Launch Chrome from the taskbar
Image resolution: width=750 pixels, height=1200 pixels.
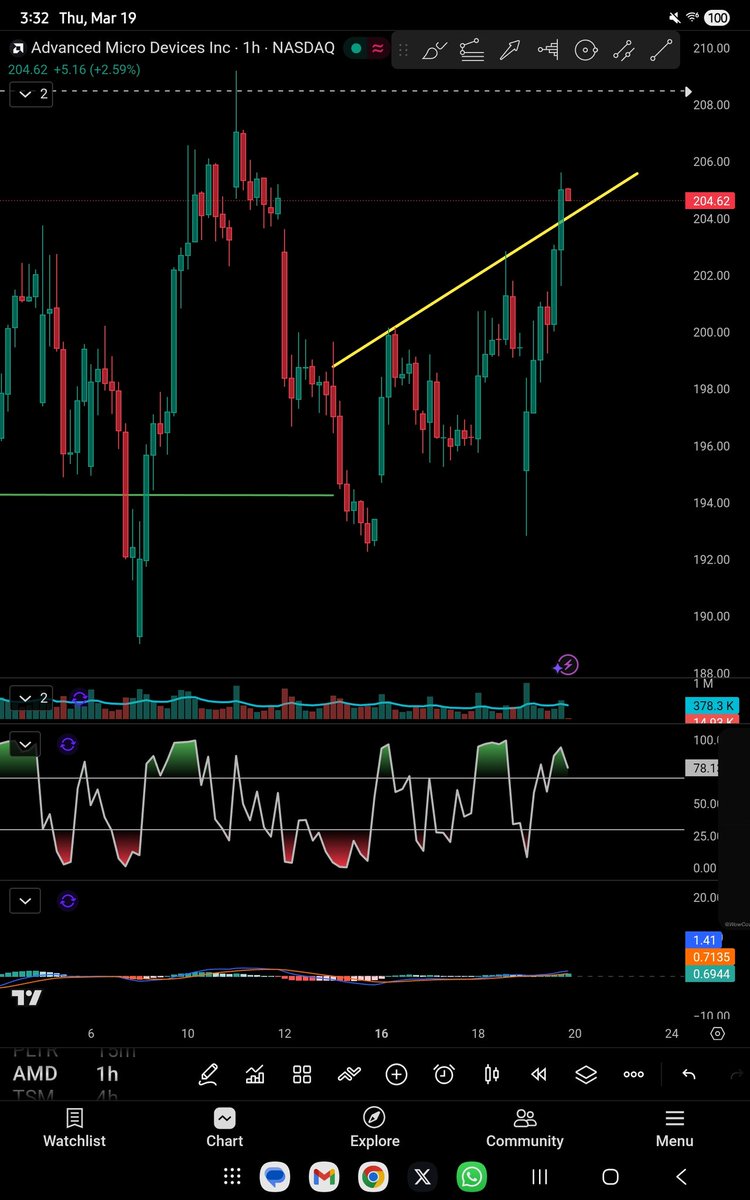(372, 1177)
